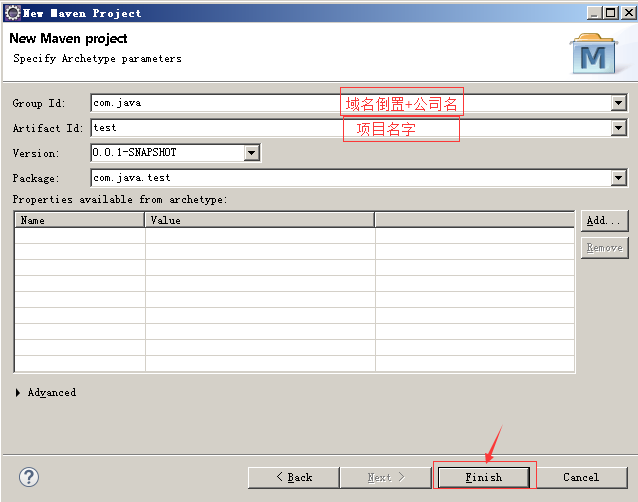The width and height of the screenshot is (638, 502).
Task: Maximize the New Maven Project window
Action: click(x=611, y=13)
